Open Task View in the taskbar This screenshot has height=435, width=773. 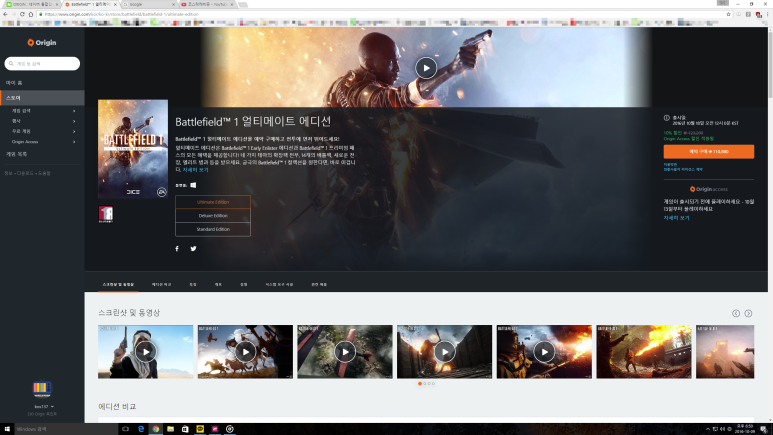point(125,429)
